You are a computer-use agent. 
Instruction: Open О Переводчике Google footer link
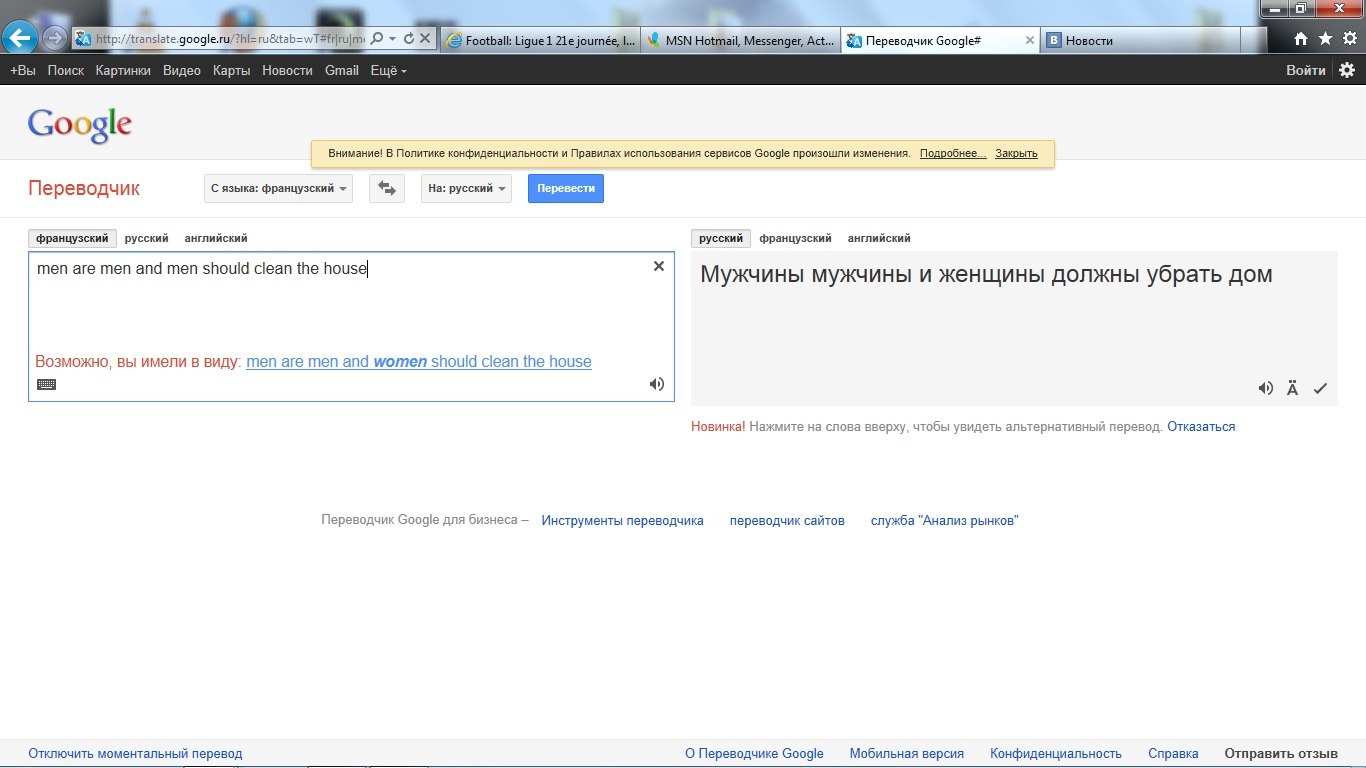pyautogui.click(x=754, y=754)
